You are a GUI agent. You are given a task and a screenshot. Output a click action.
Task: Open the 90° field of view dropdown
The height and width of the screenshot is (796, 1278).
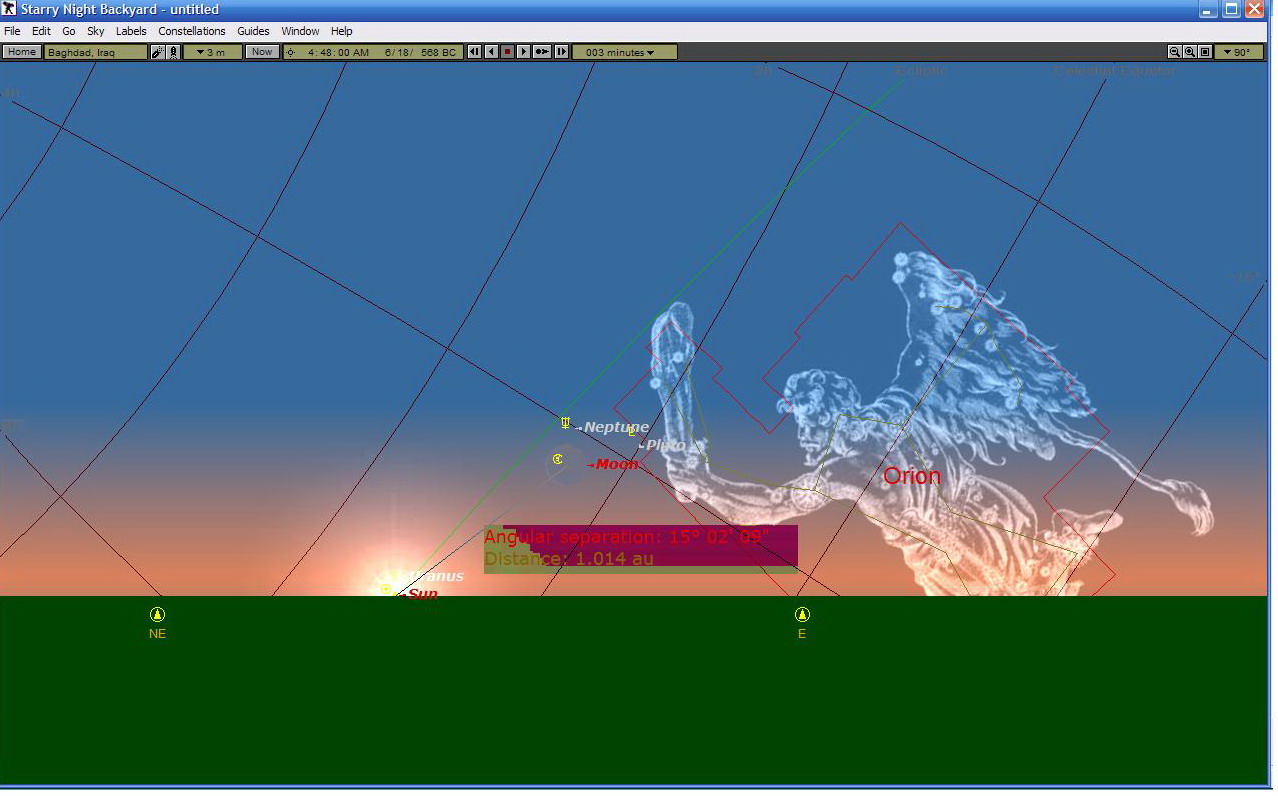1240,52
